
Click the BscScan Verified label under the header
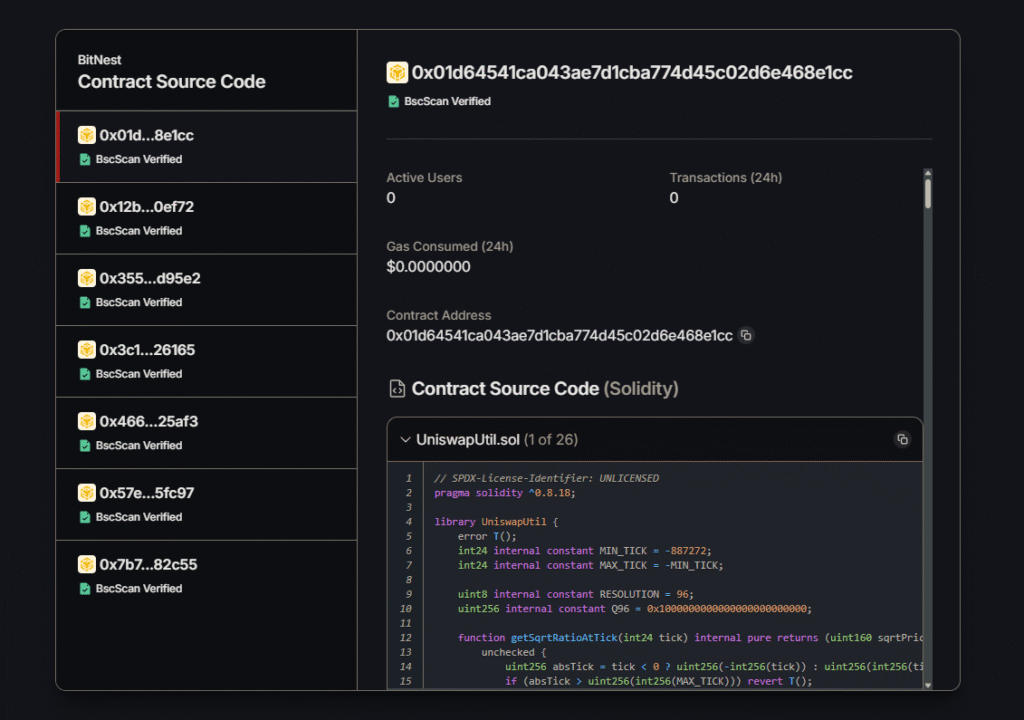[x=447, y=101]
